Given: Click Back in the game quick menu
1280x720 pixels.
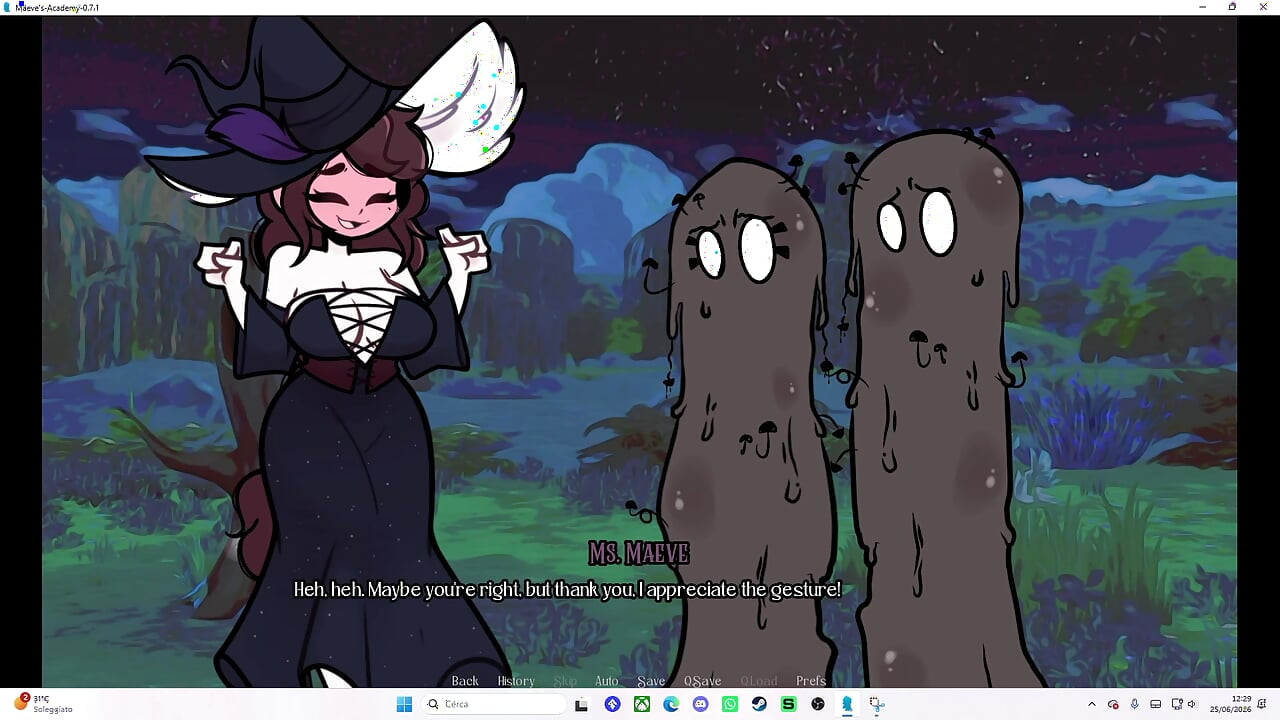Looking at the screenshot, I should click(465, 681).
